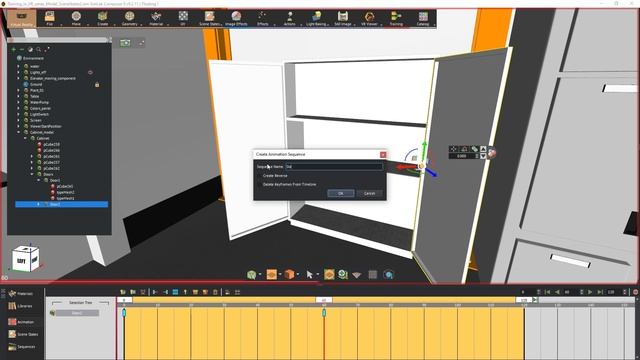Expand the pCube261 tree node
The image size is (640, 360).
32,156
